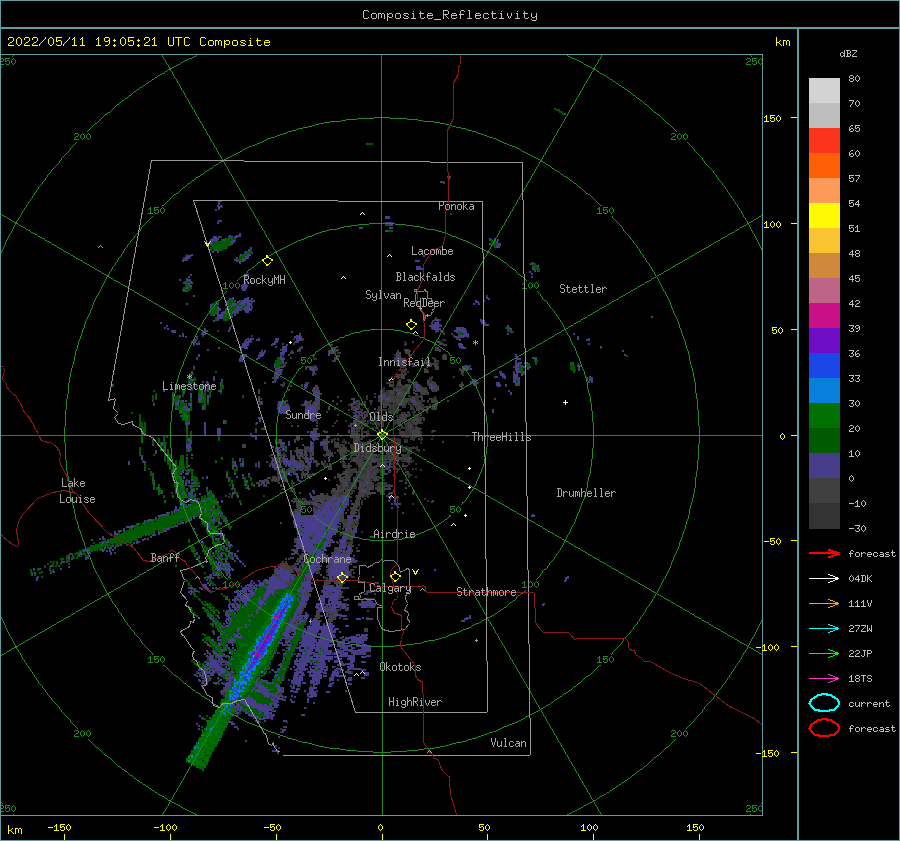The width and height of the screenshot is (900, 841).
Task: Click the Limestone label
Action: coord(189,386)
